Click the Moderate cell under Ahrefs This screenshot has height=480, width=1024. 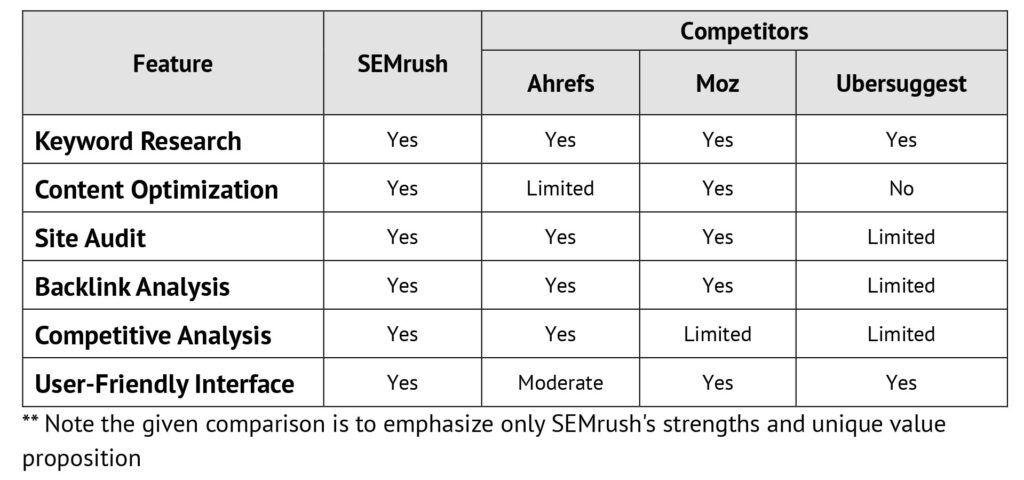pyautogui.click(x=560, y=383)
